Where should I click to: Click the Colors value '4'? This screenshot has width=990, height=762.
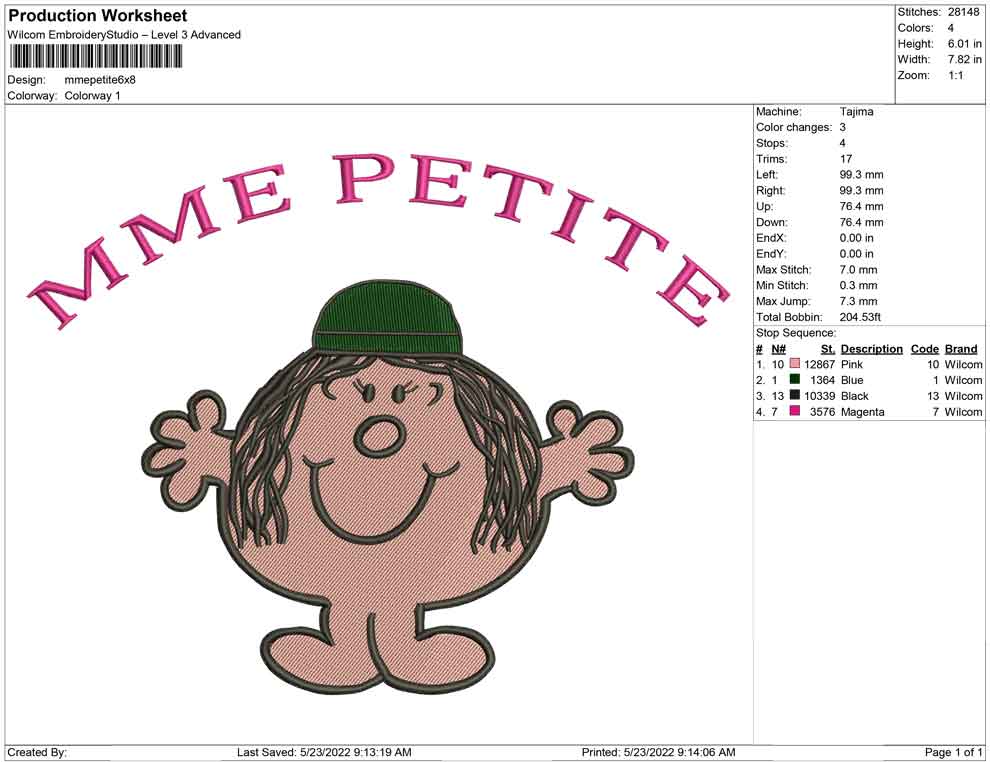(x=951, y=28)
